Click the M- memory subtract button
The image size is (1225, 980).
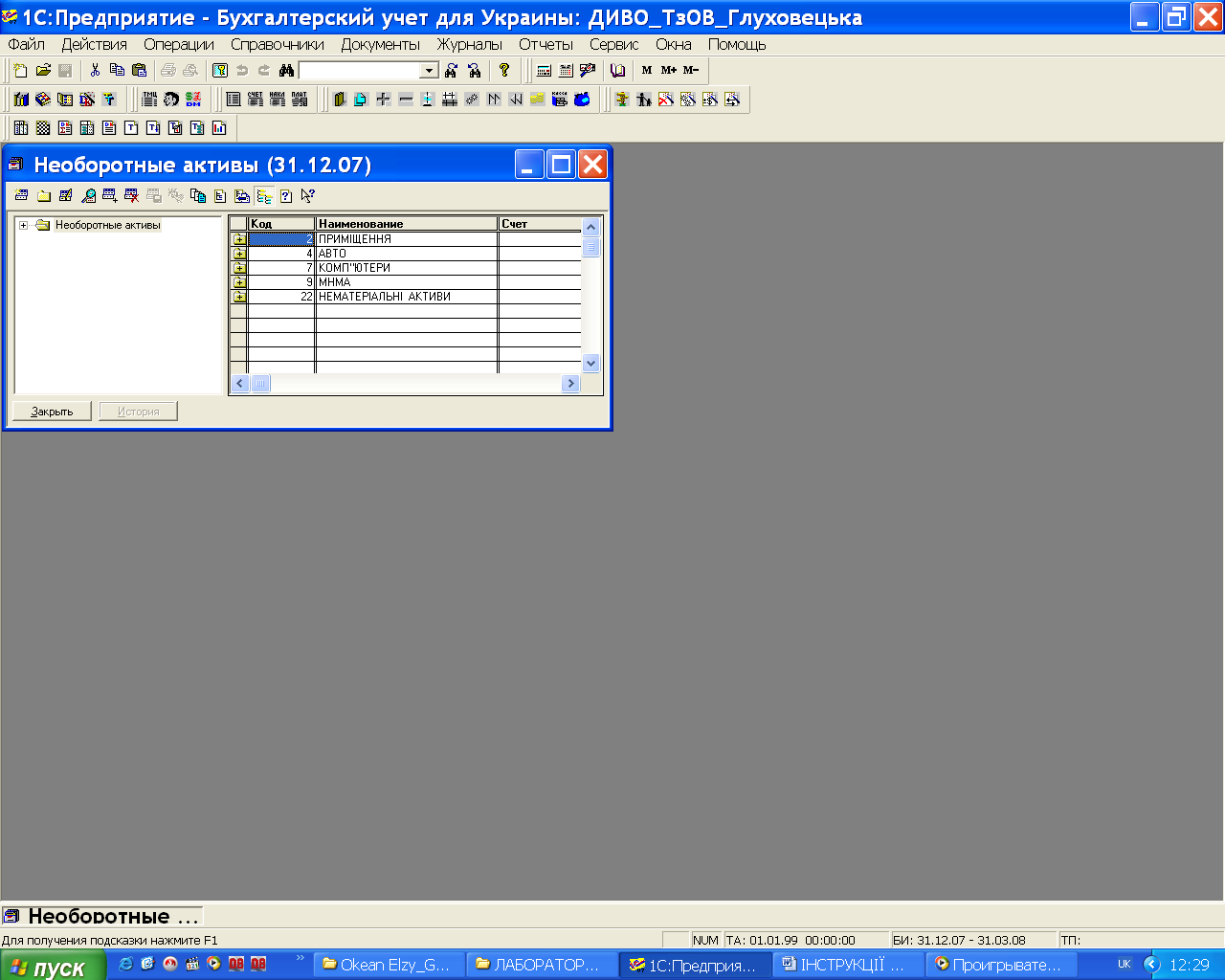(x=691, y=70)
